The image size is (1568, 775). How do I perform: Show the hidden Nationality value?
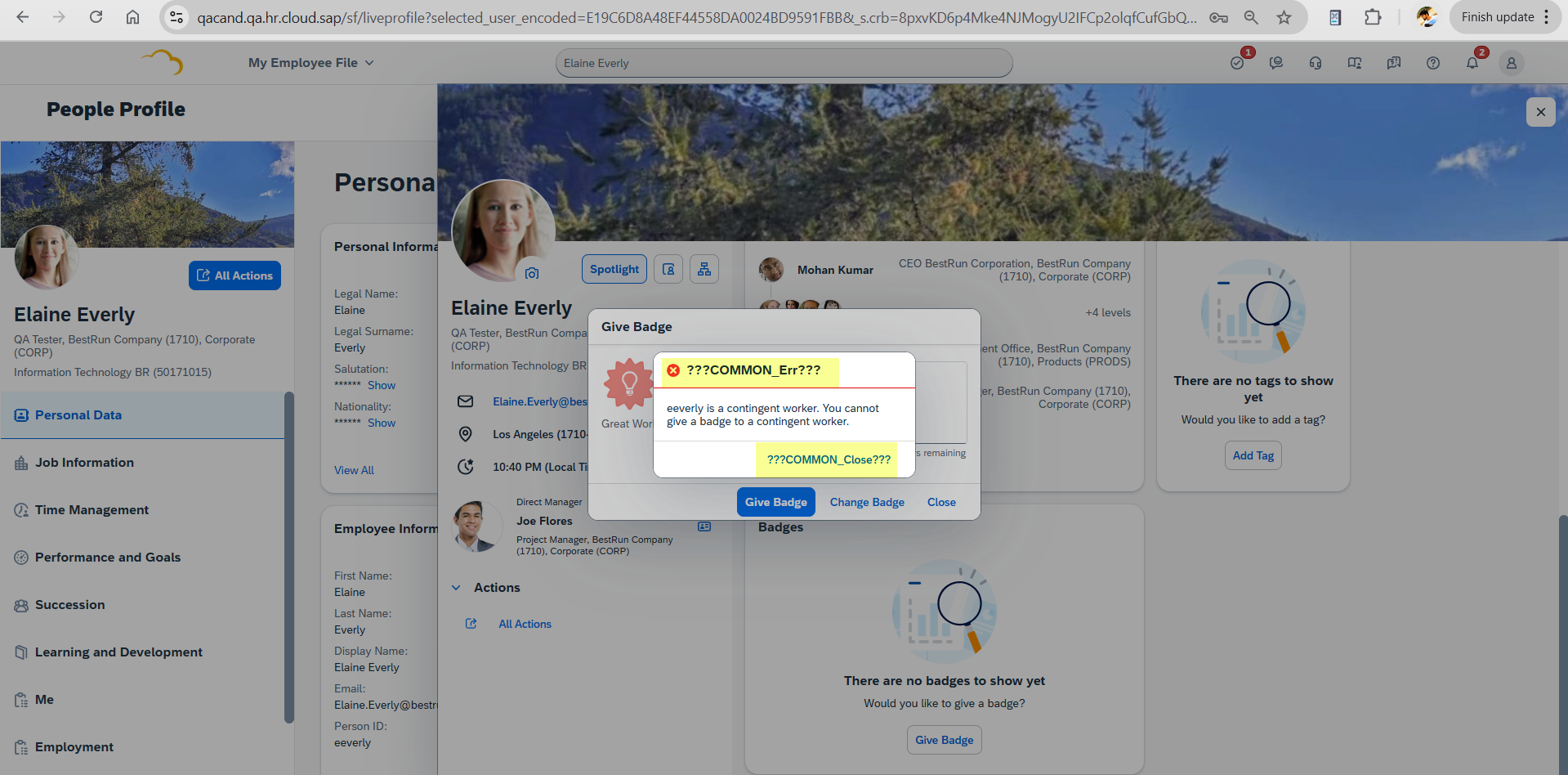381,423
